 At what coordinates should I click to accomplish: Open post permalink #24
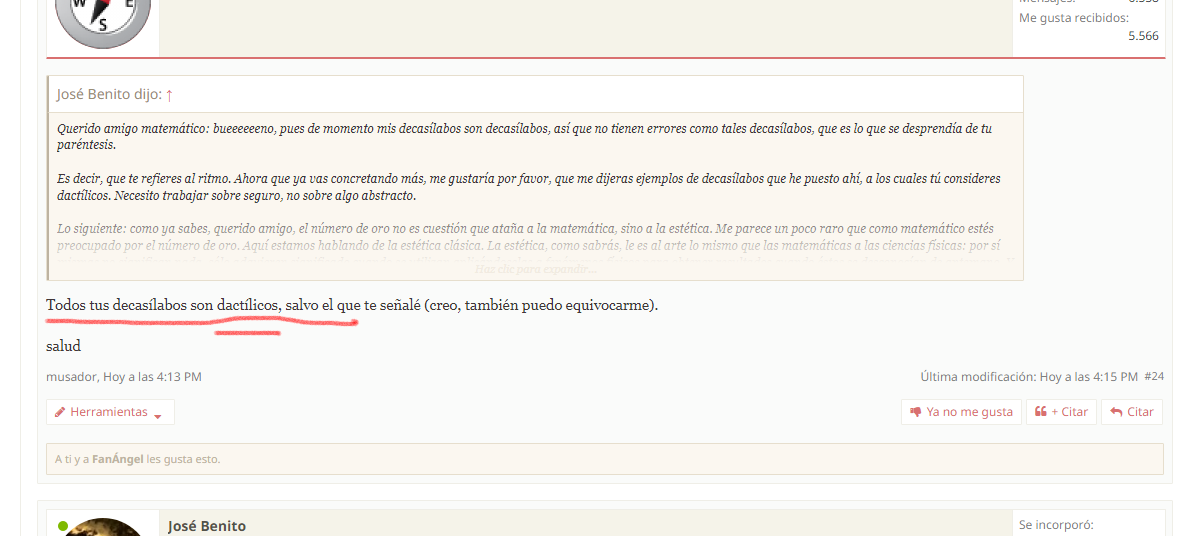(x=1154, y=377)
